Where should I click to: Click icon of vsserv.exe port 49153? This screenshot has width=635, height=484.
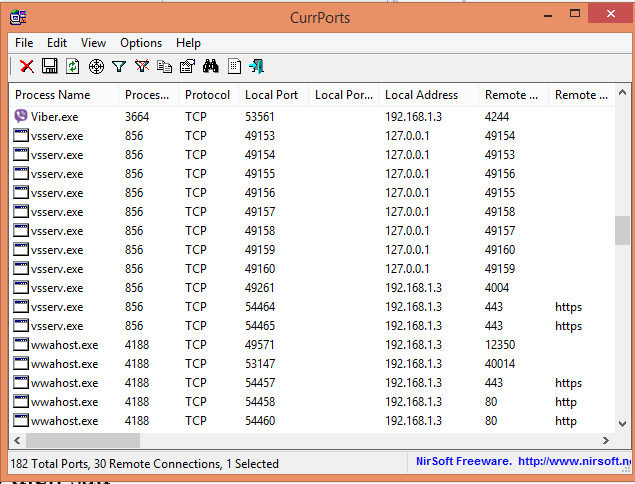click(21, 135)
